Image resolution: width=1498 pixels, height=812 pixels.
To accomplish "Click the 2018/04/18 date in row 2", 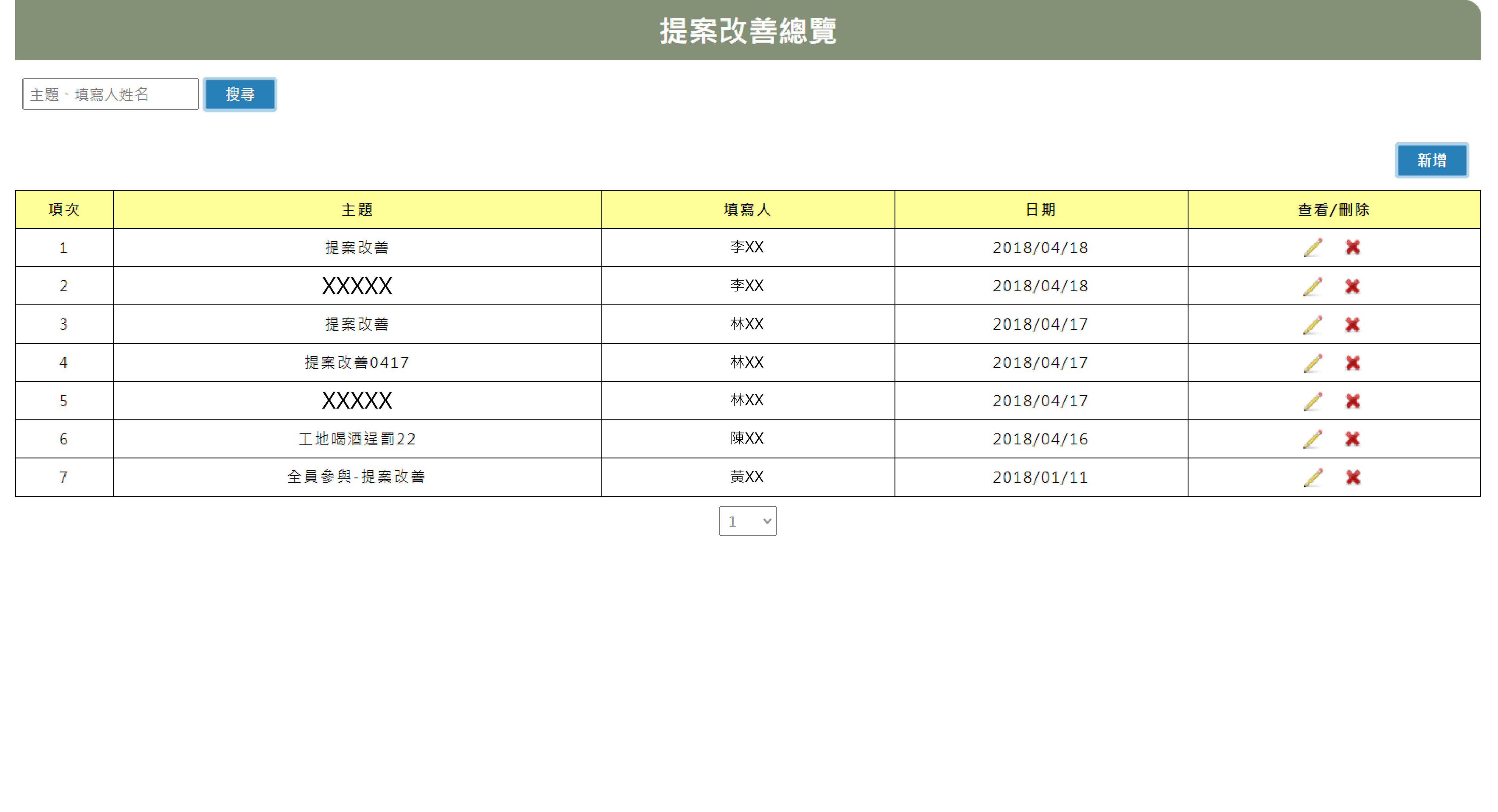I will click(x=1040, y=286).
